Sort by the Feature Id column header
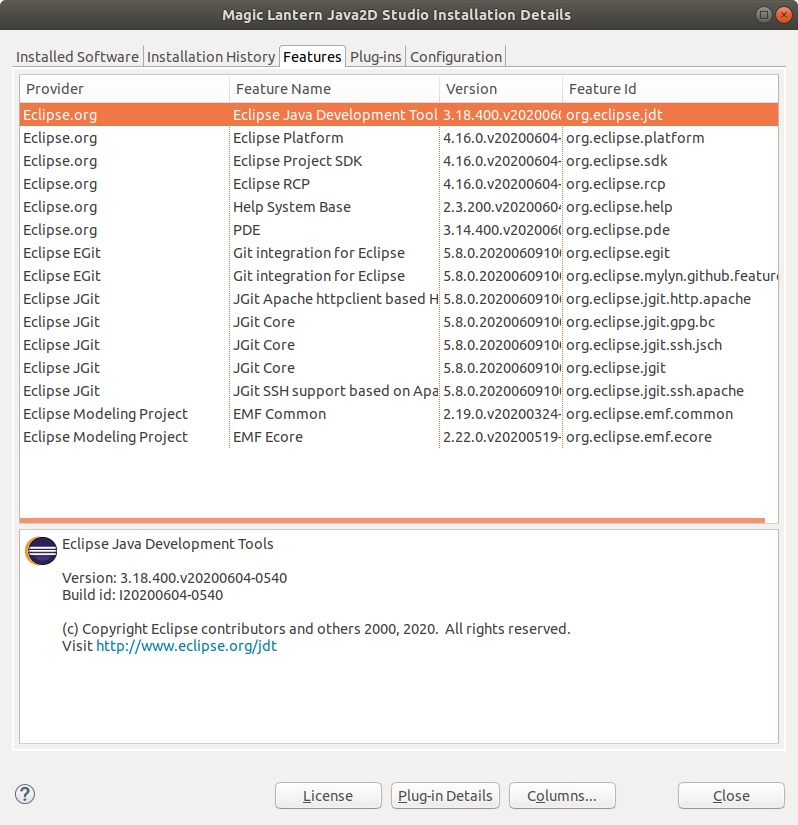 pyautogui.click(x=670, y=89)
